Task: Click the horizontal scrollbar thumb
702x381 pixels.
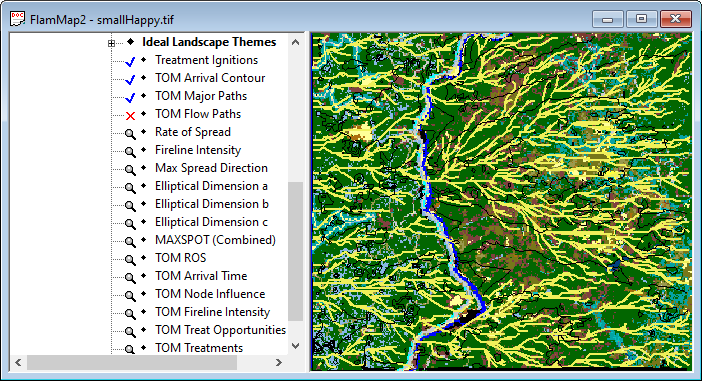Action: coord(132,362)
